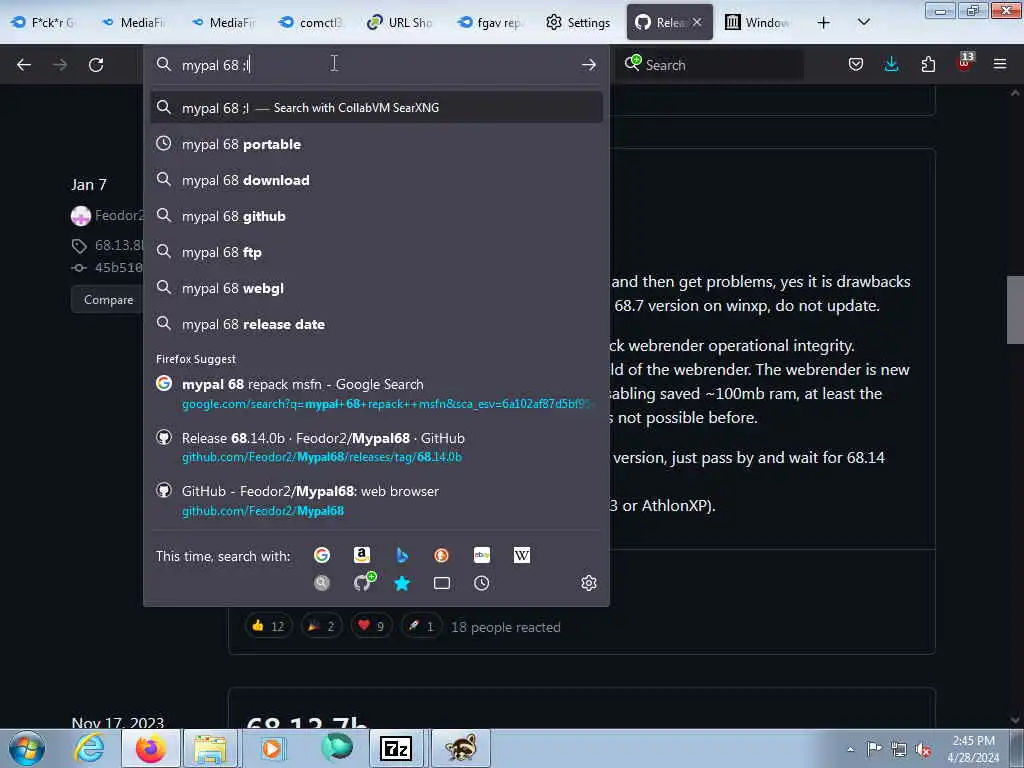Image resolution: width=1024 pixels, height=768 pixels.
Task: Open Pocket save icon
Action: point(856,64)
